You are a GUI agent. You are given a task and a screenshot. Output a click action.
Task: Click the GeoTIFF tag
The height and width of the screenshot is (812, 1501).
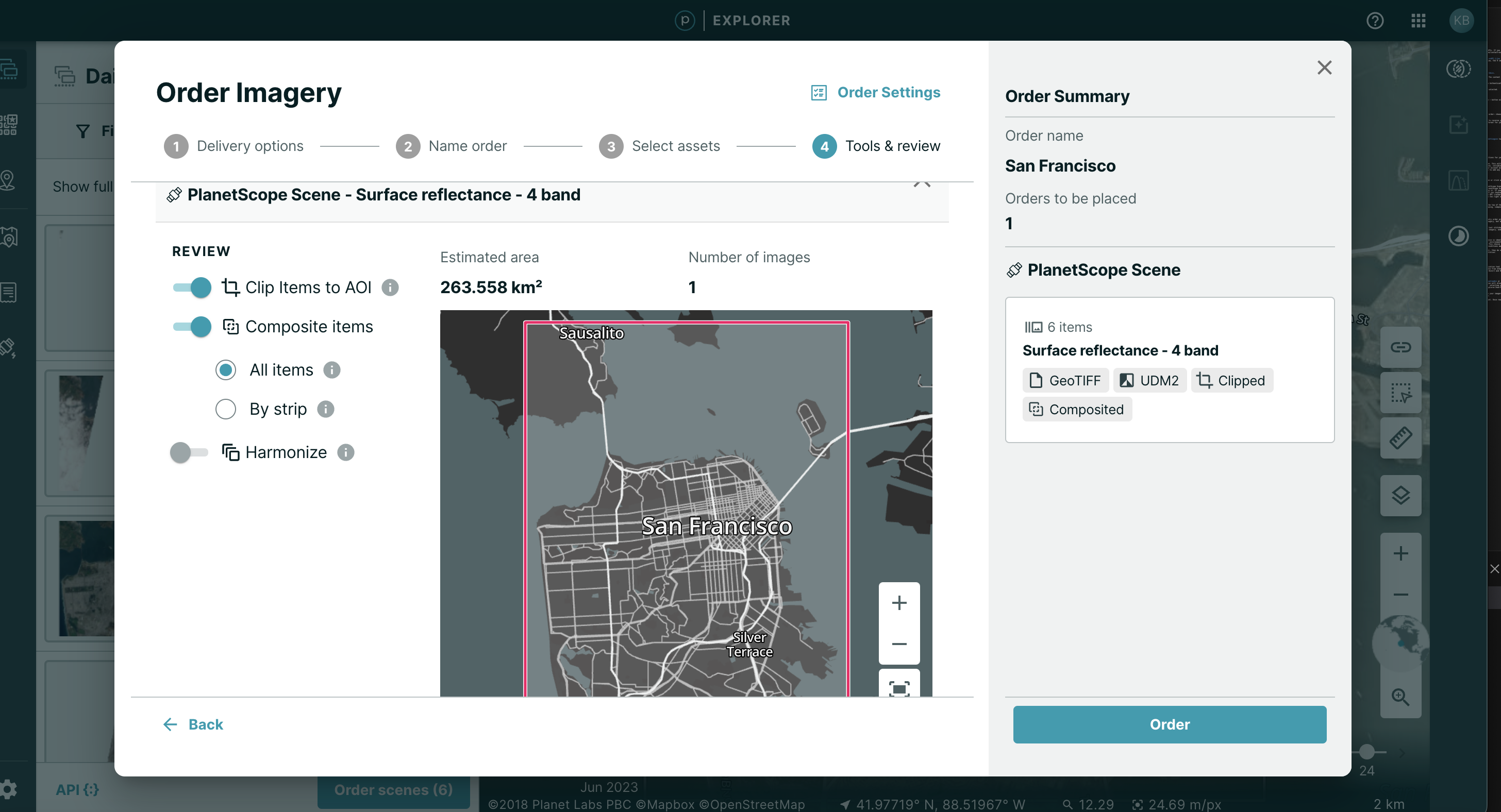tap(1066, 380)
